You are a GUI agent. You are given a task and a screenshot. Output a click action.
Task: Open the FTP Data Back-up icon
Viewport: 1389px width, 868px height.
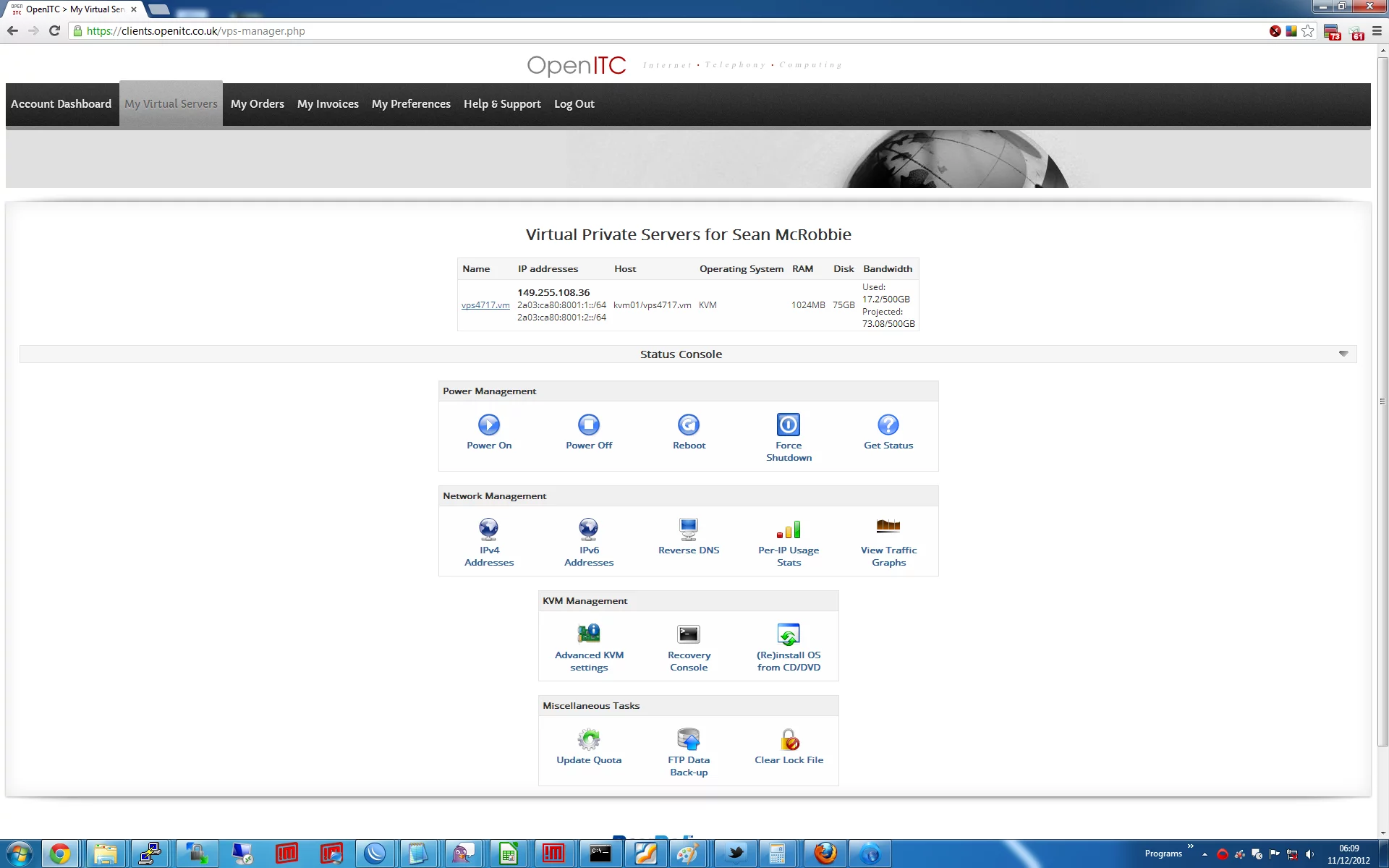coord(689,739)
